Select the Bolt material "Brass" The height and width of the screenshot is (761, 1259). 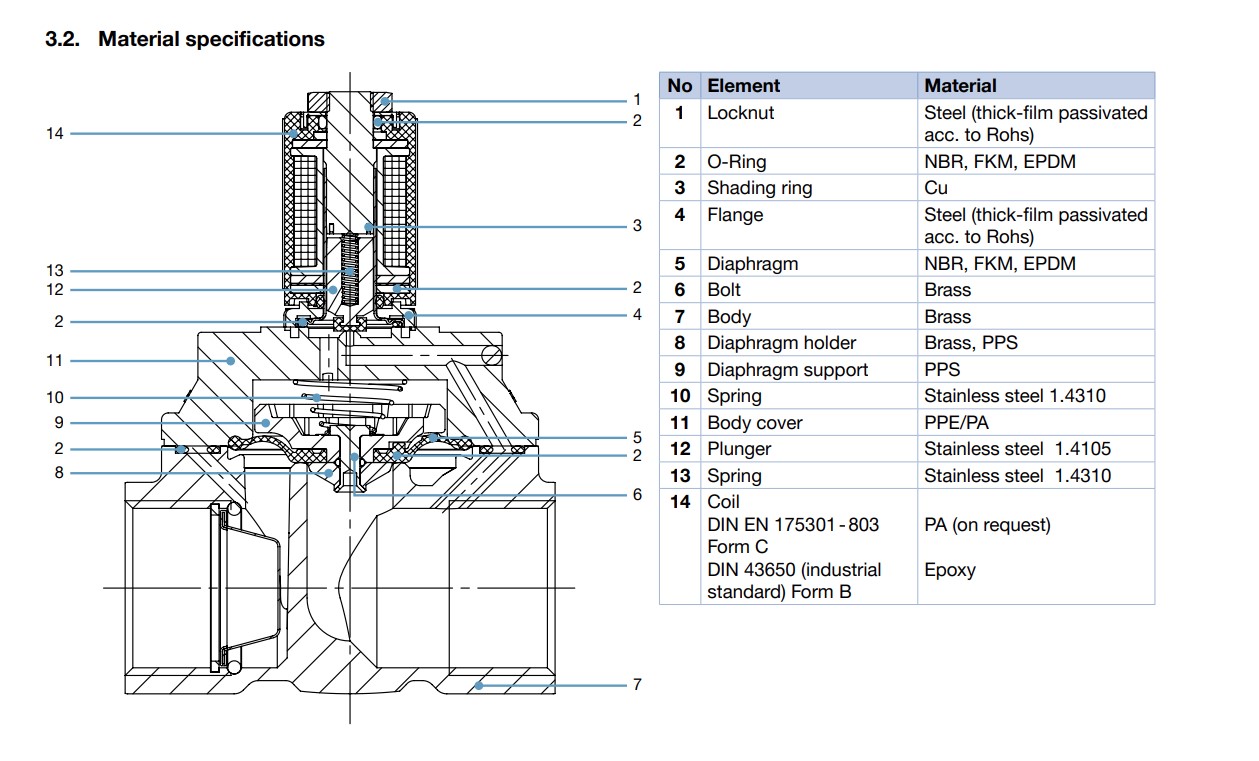948,290
